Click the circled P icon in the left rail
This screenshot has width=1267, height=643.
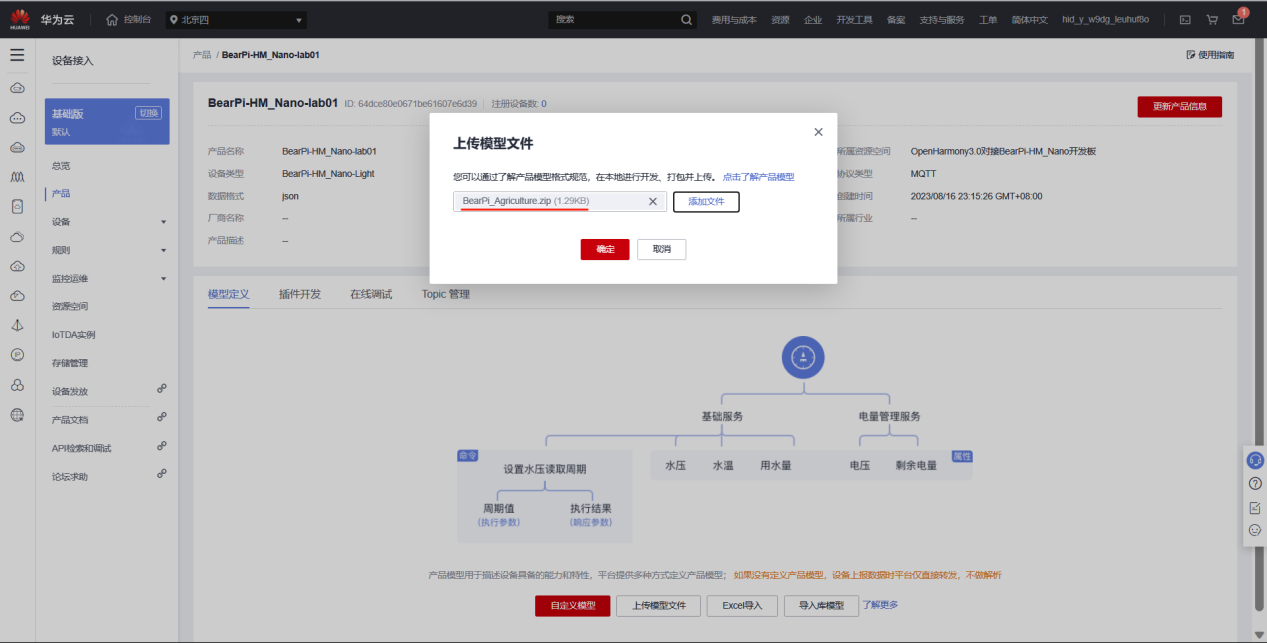point(17,355)
